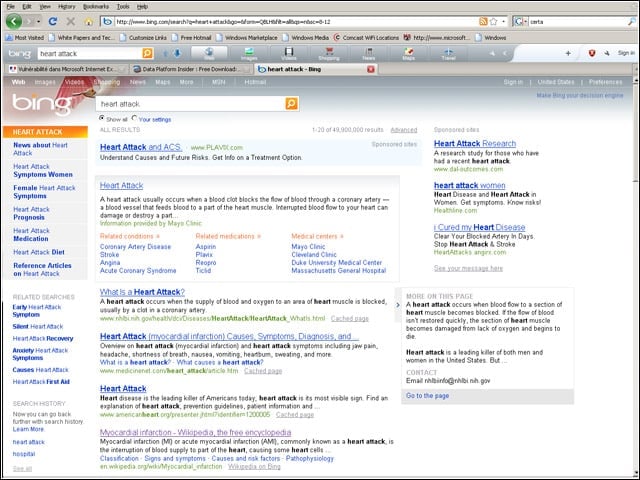Open the address bar history dropdown
Screen dimensions: 640x480
point(503,22)
